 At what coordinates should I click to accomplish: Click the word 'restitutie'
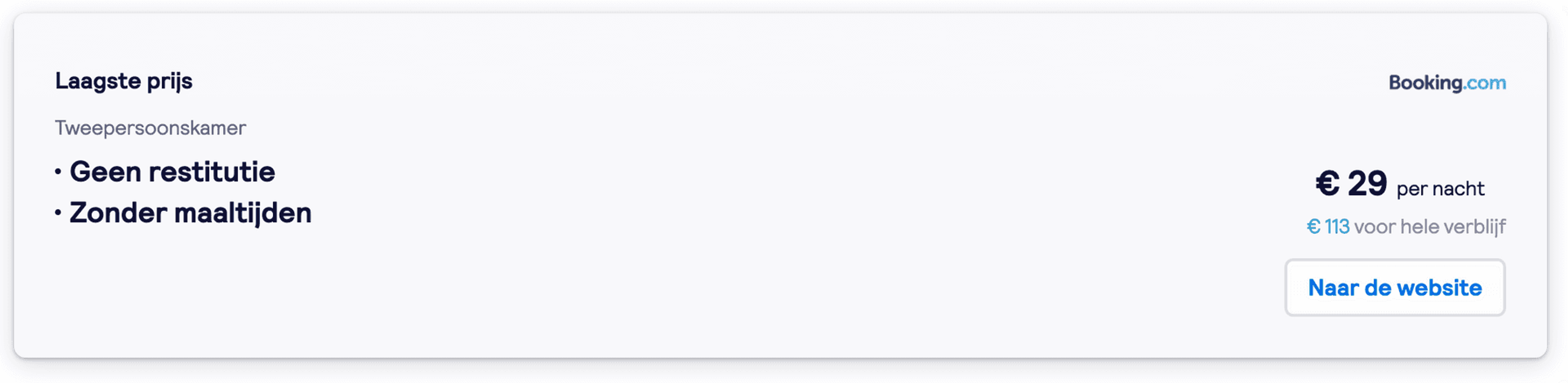click(x=212, y=172)
